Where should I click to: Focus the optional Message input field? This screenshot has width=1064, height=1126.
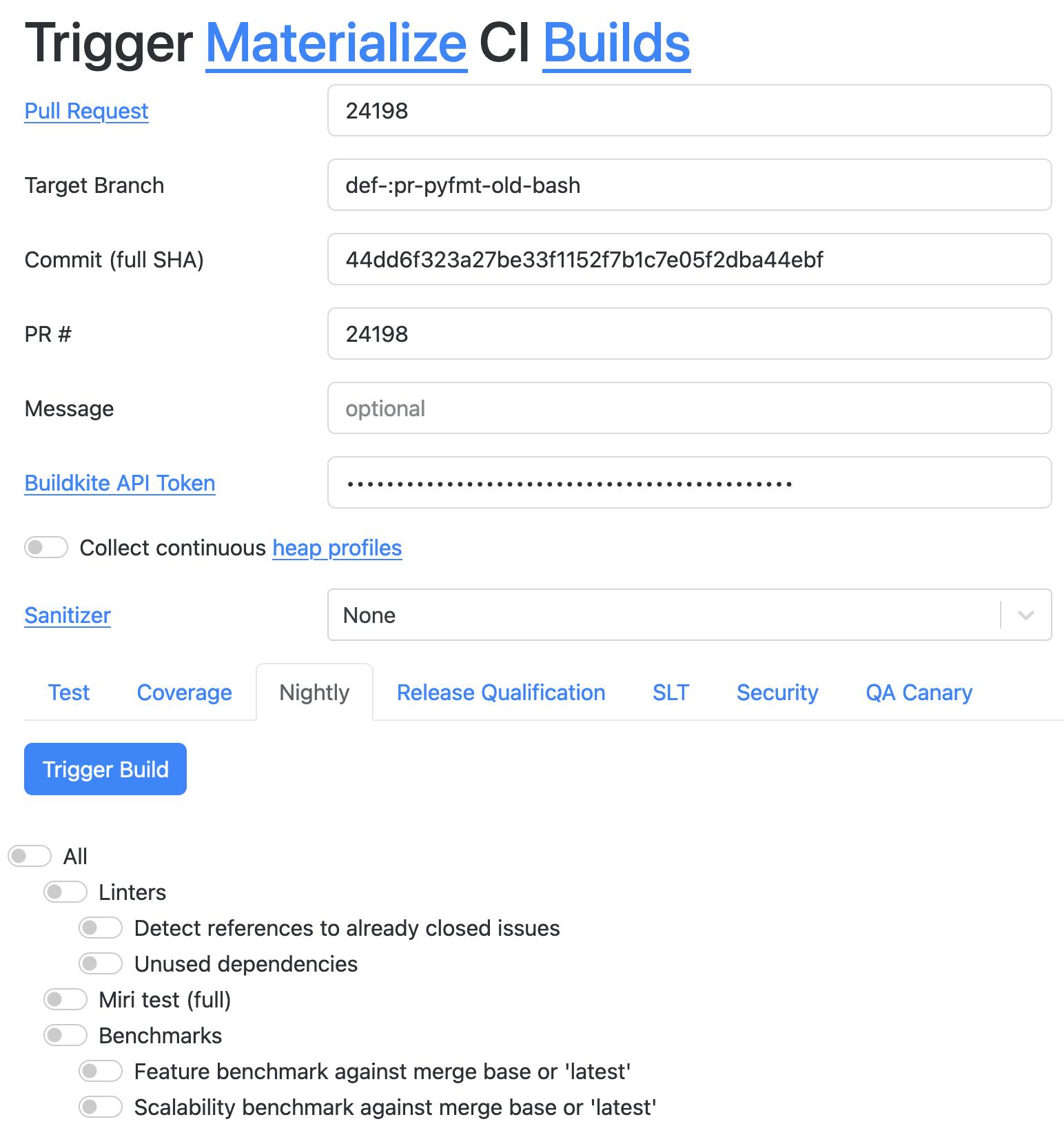click(x=690, y=408)
